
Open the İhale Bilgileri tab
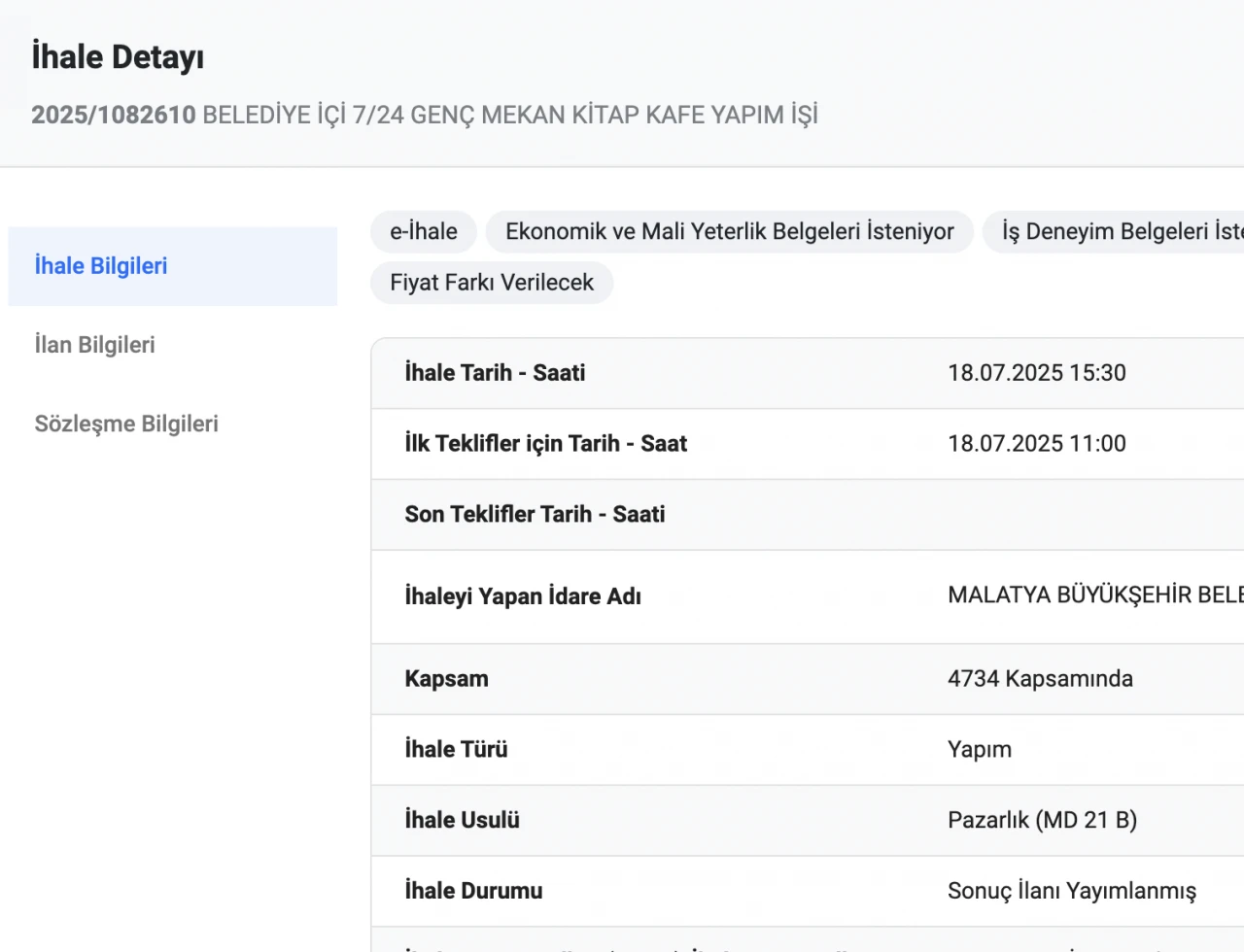pyautogui.click(x=101, y=266)
